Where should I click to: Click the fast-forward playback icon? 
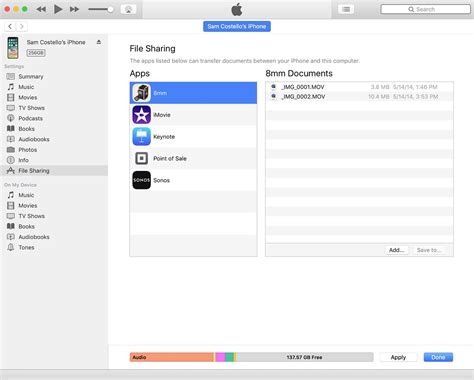(x=74, y=9)
